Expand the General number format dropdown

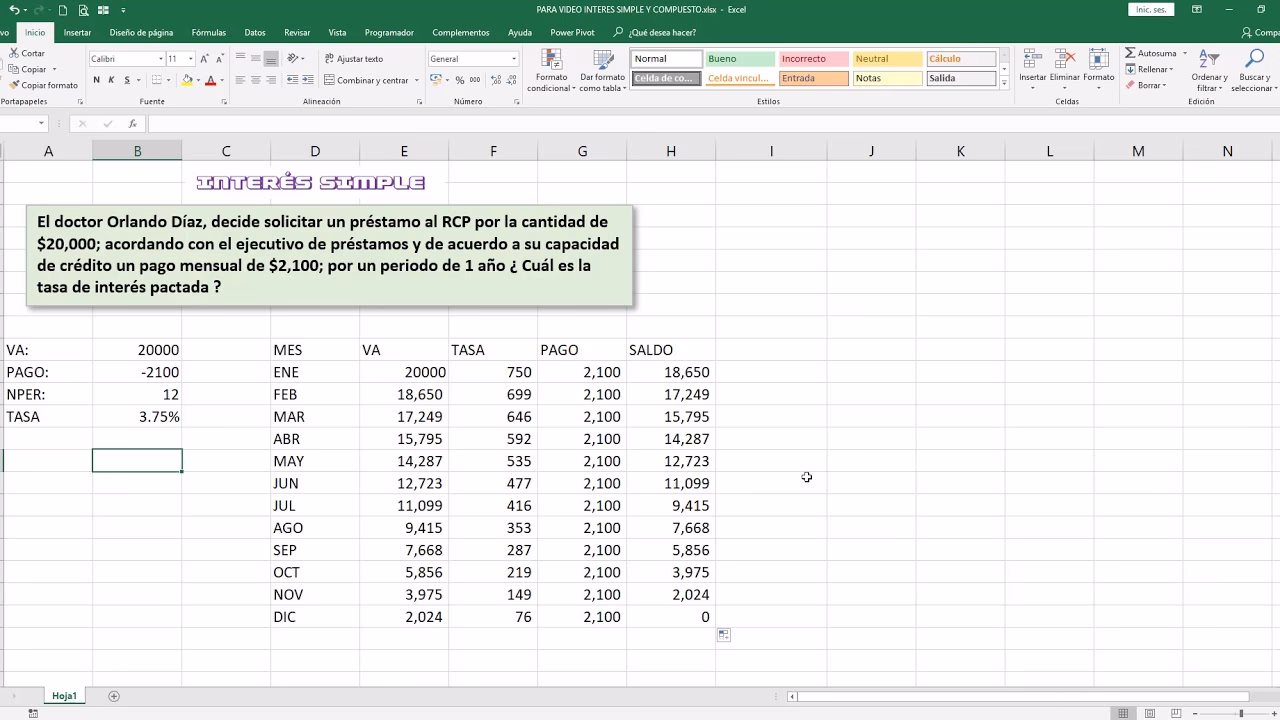[514, 59]
